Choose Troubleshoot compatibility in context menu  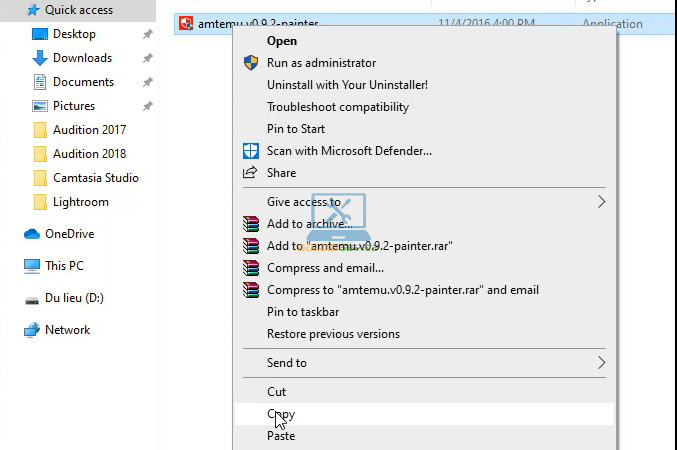pos(337,107)
